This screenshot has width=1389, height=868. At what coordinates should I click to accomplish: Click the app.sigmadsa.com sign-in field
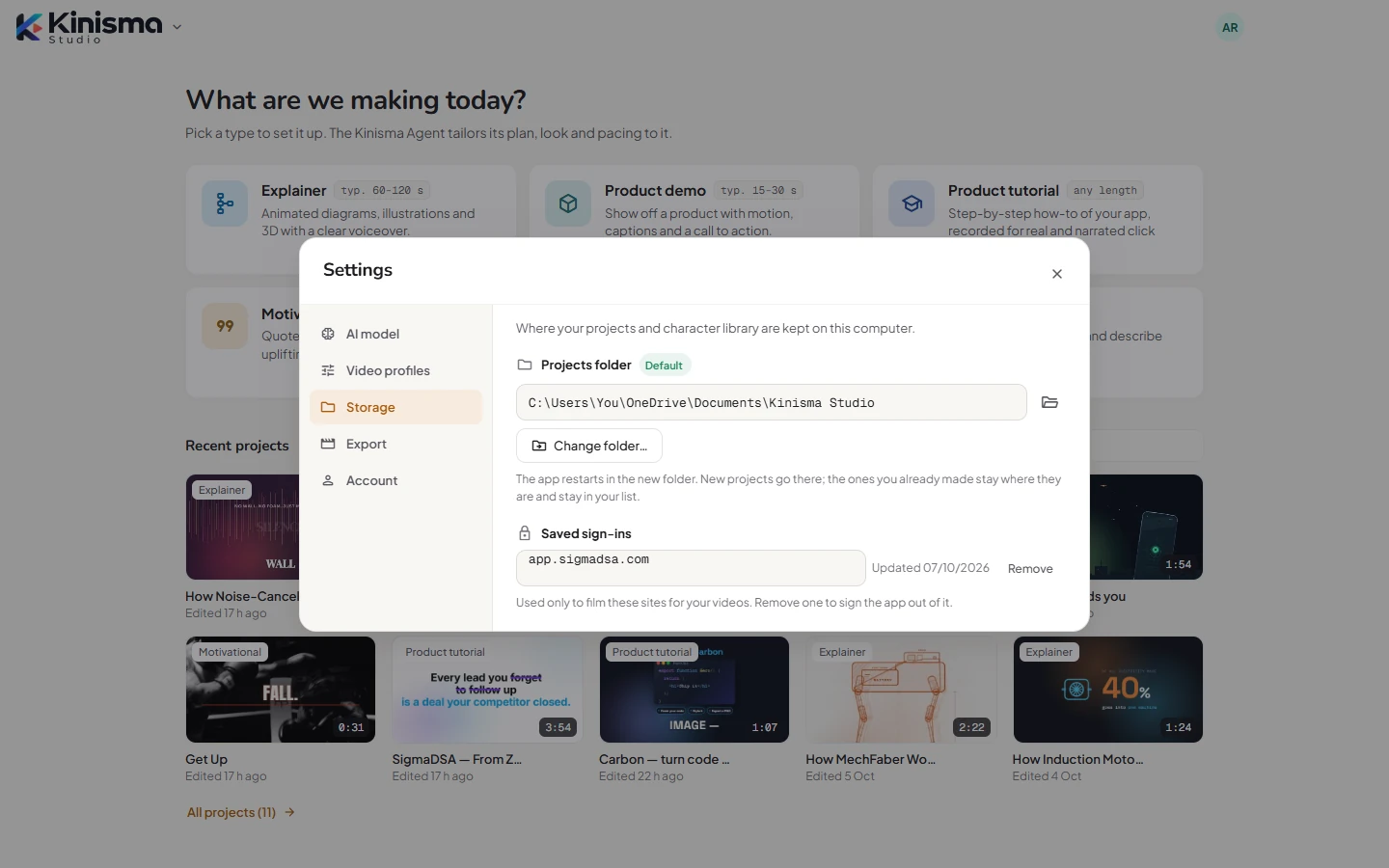coord(691,568)
